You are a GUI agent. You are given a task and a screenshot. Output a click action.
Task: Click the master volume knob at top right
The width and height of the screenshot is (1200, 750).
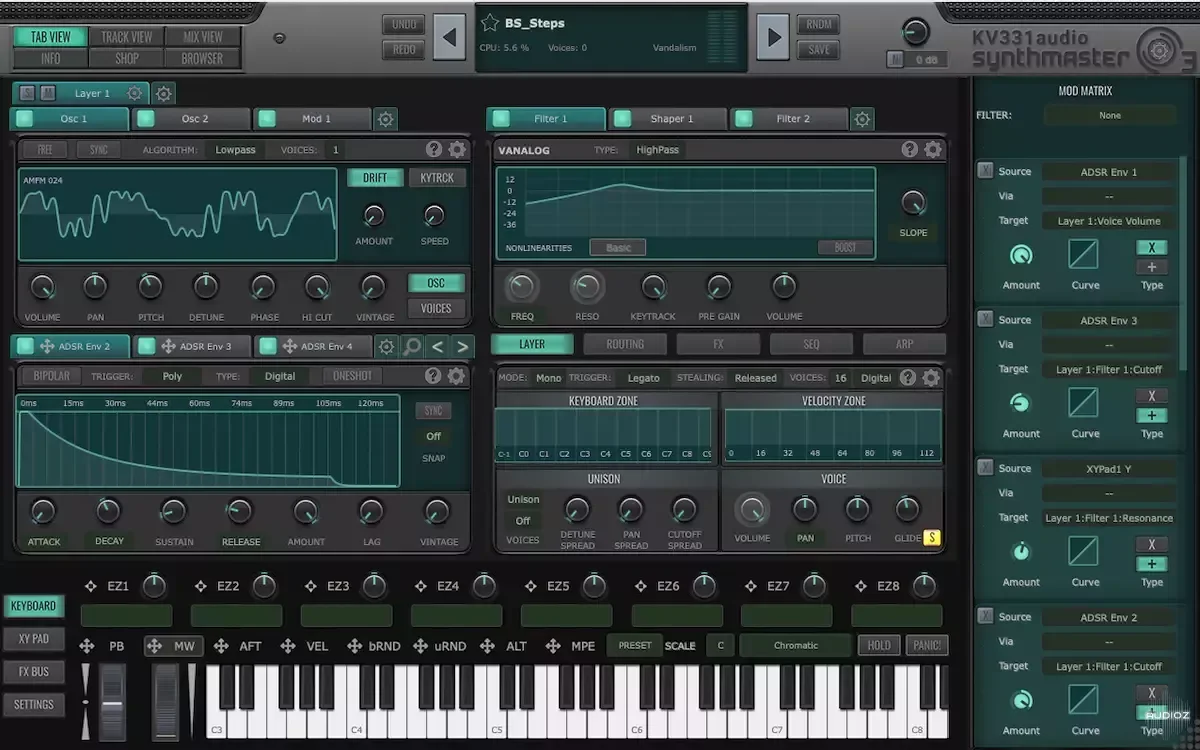[x=915, y=31]
